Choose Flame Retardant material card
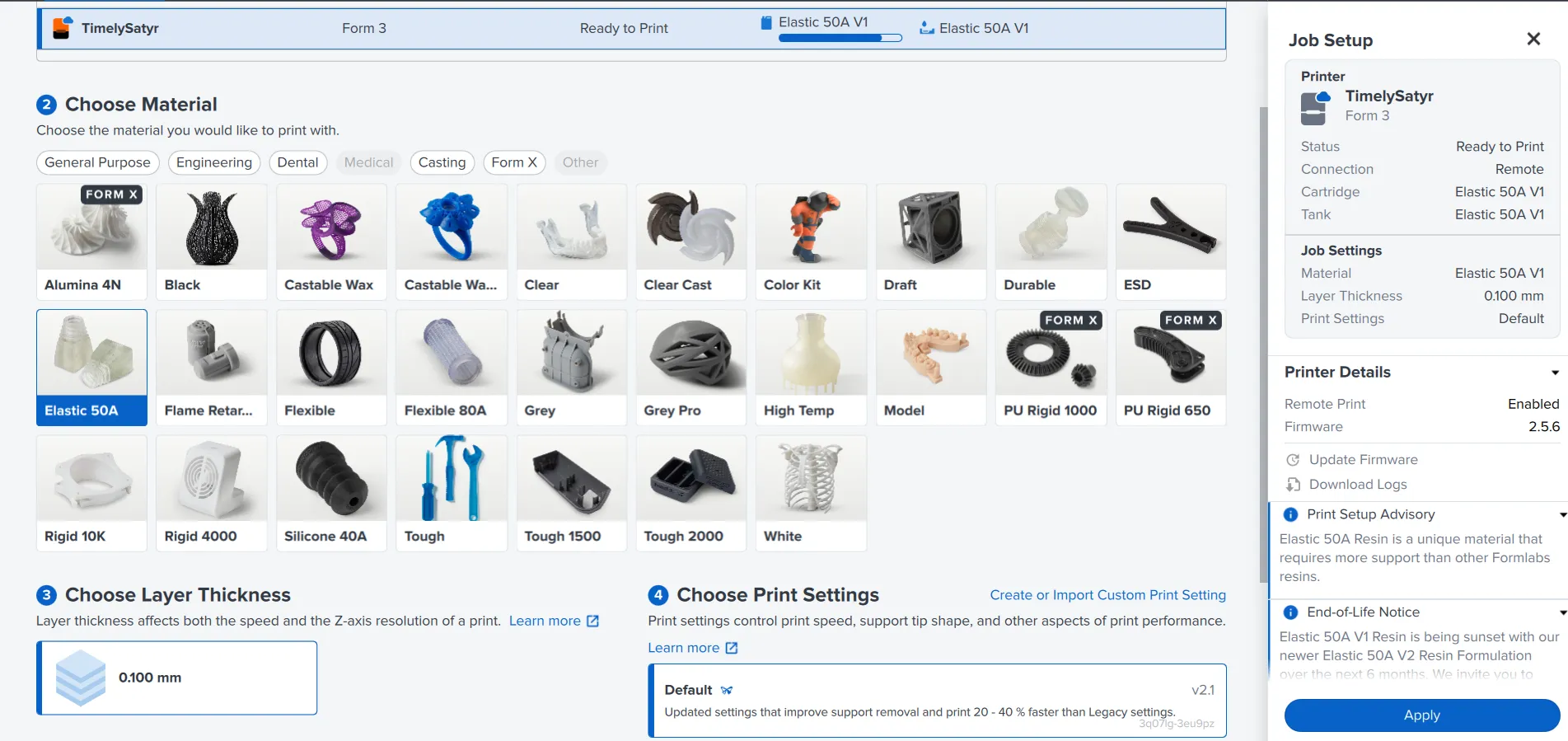Screen dimensions: 1568x741 point(212,368)
